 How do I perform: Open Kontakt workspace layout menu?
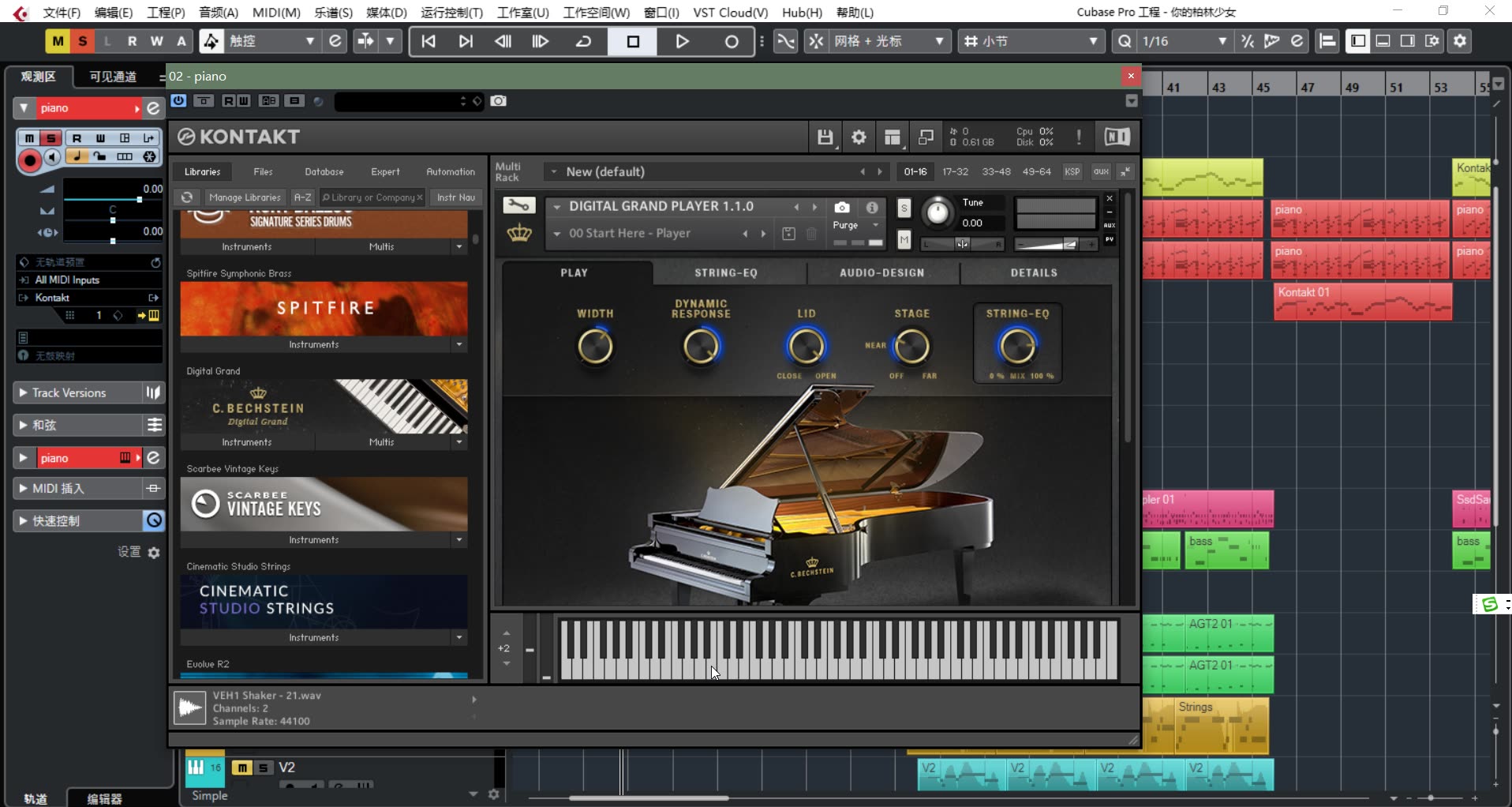click(x=893, y=137)
